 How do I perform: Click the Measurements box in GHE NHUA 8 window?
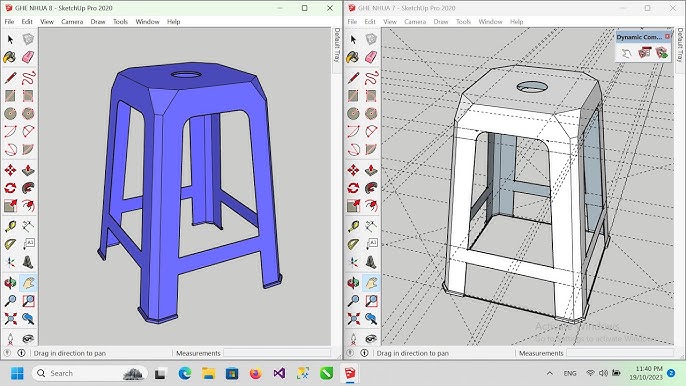tap(277, 353)
